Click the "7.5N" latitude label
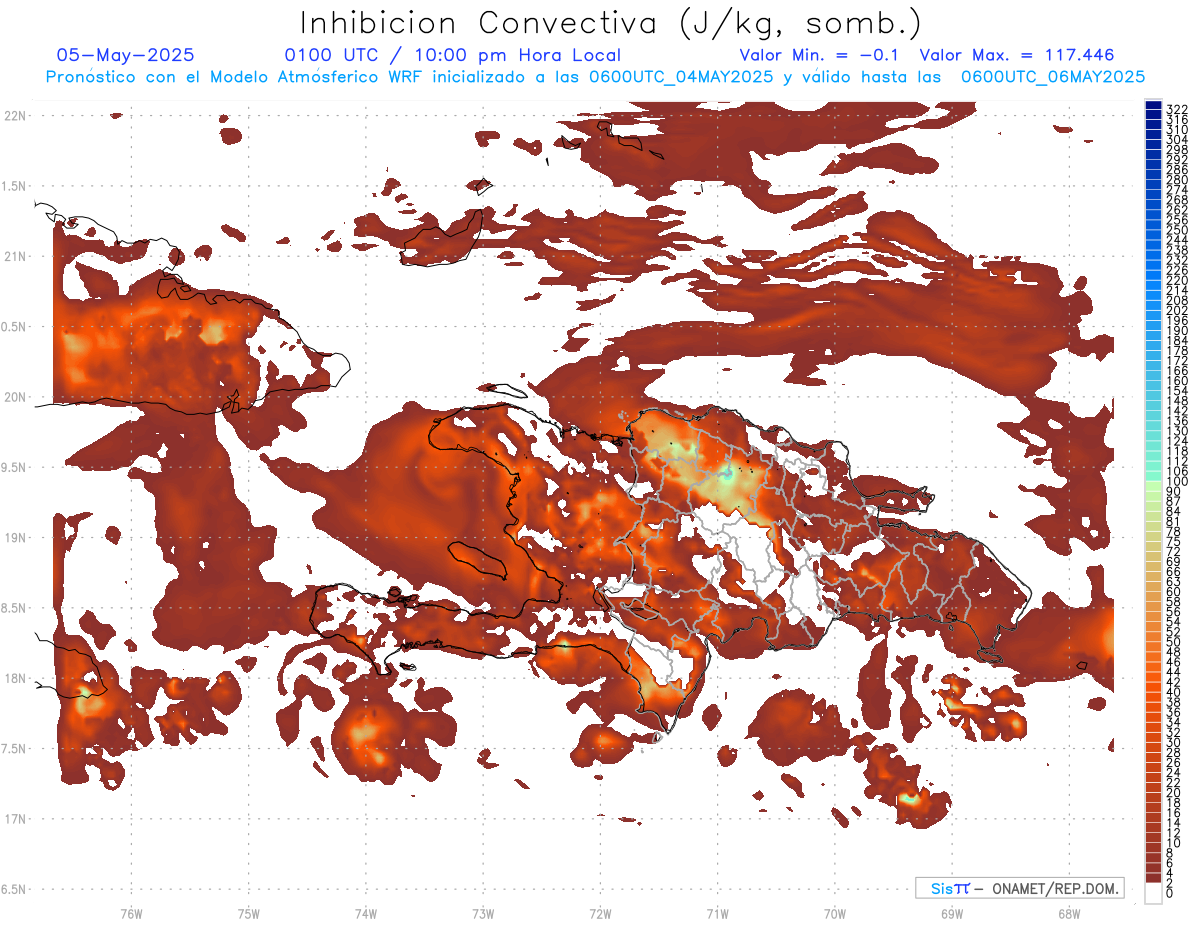Image resolution: width=1200 pixels, height=927 pixels. (x=14, y=749)
